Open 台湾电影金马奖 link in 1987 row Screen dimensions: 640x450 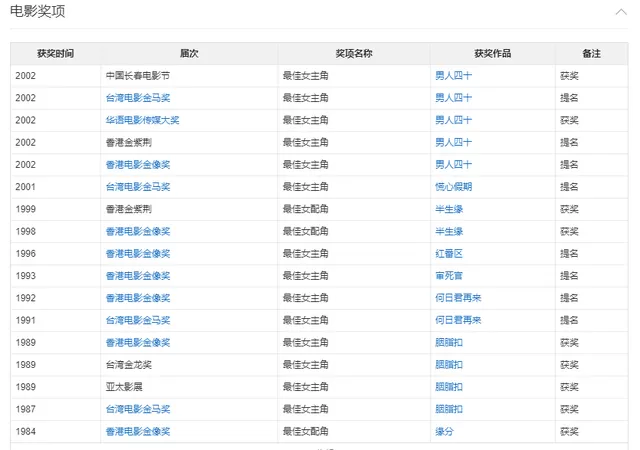click(x=138, y=409)
